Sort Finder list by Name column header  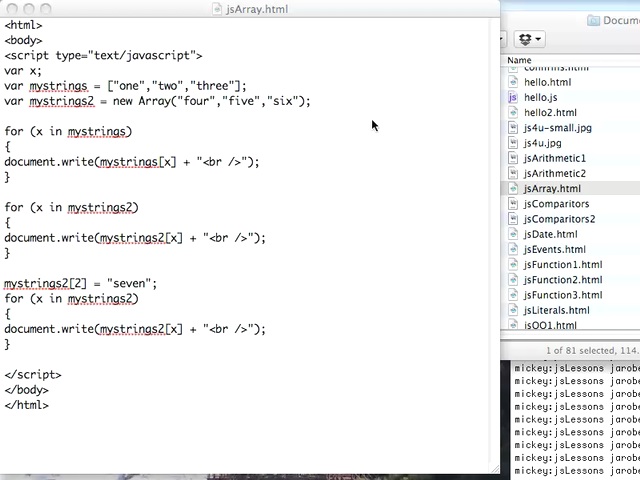519,60
